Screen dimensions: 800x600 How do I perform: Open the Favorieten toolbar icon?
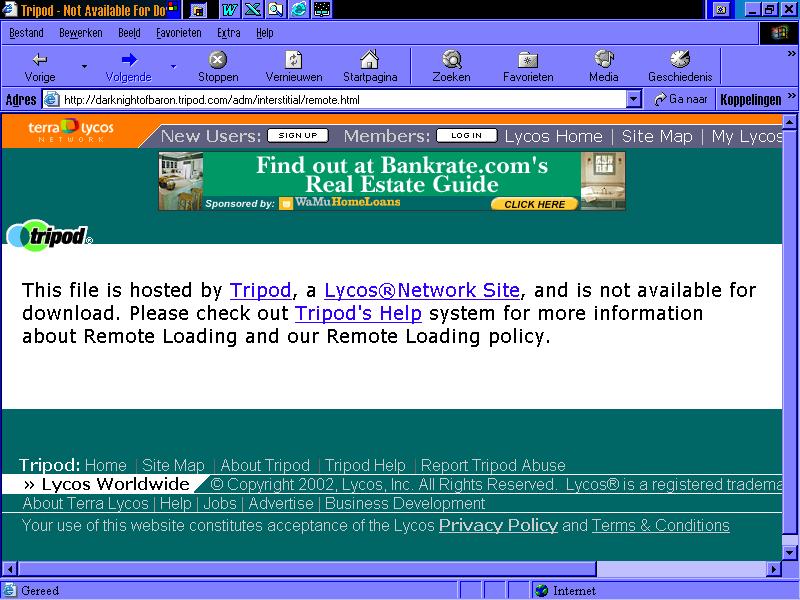tap(528, 60)
